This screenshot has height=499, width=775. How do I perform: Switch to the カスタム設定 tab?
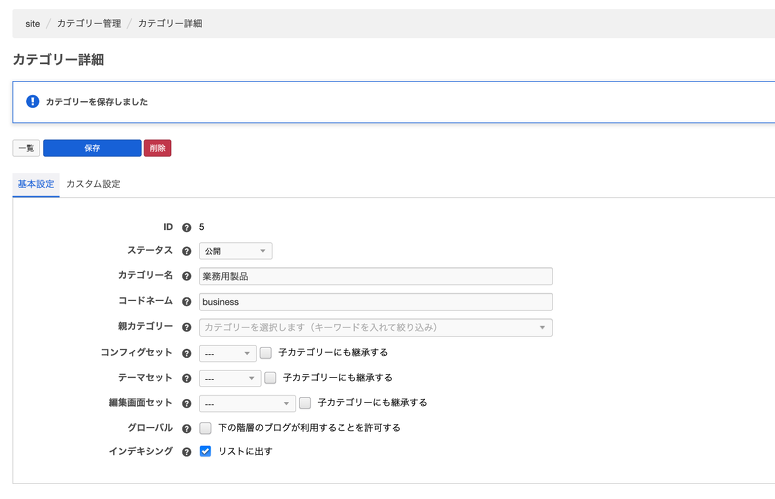tap(93, 185)
